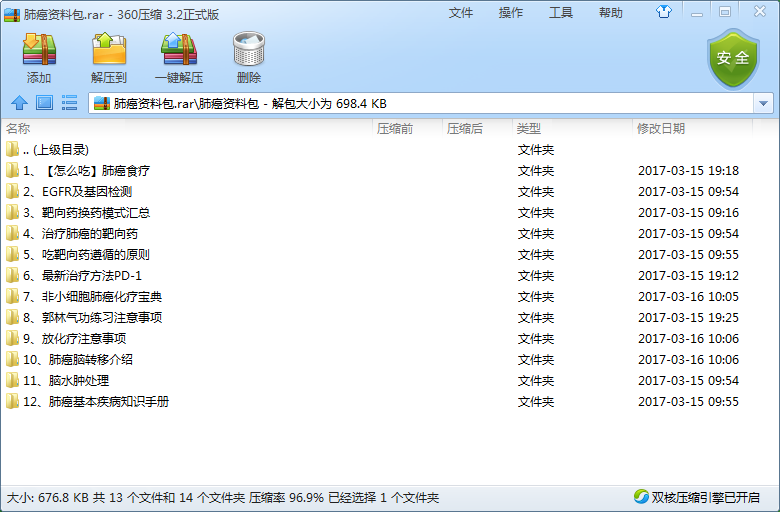Select the row 12、肺癌基本疾病知识手册
Image resolution: width=780 pixels, height=512 pixels.
(x=390, y=401)
